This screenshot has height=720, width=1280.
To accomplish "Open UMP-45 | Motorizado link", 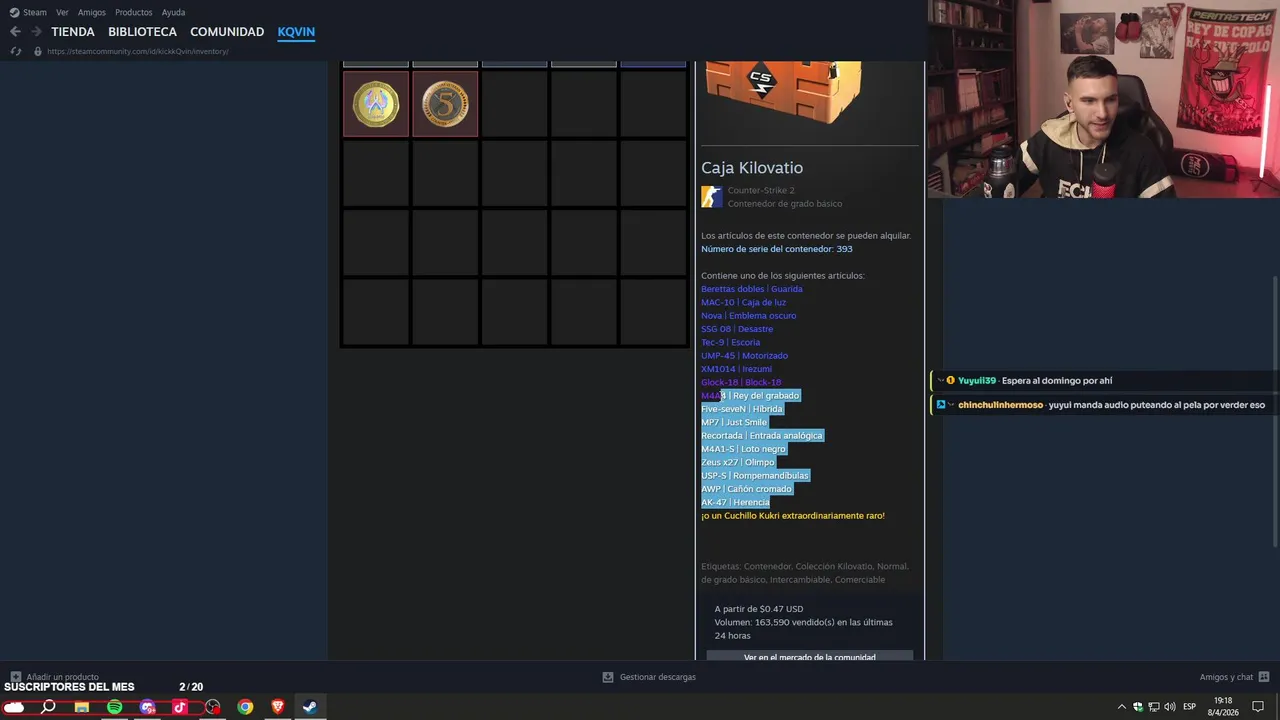I will 744,356.
